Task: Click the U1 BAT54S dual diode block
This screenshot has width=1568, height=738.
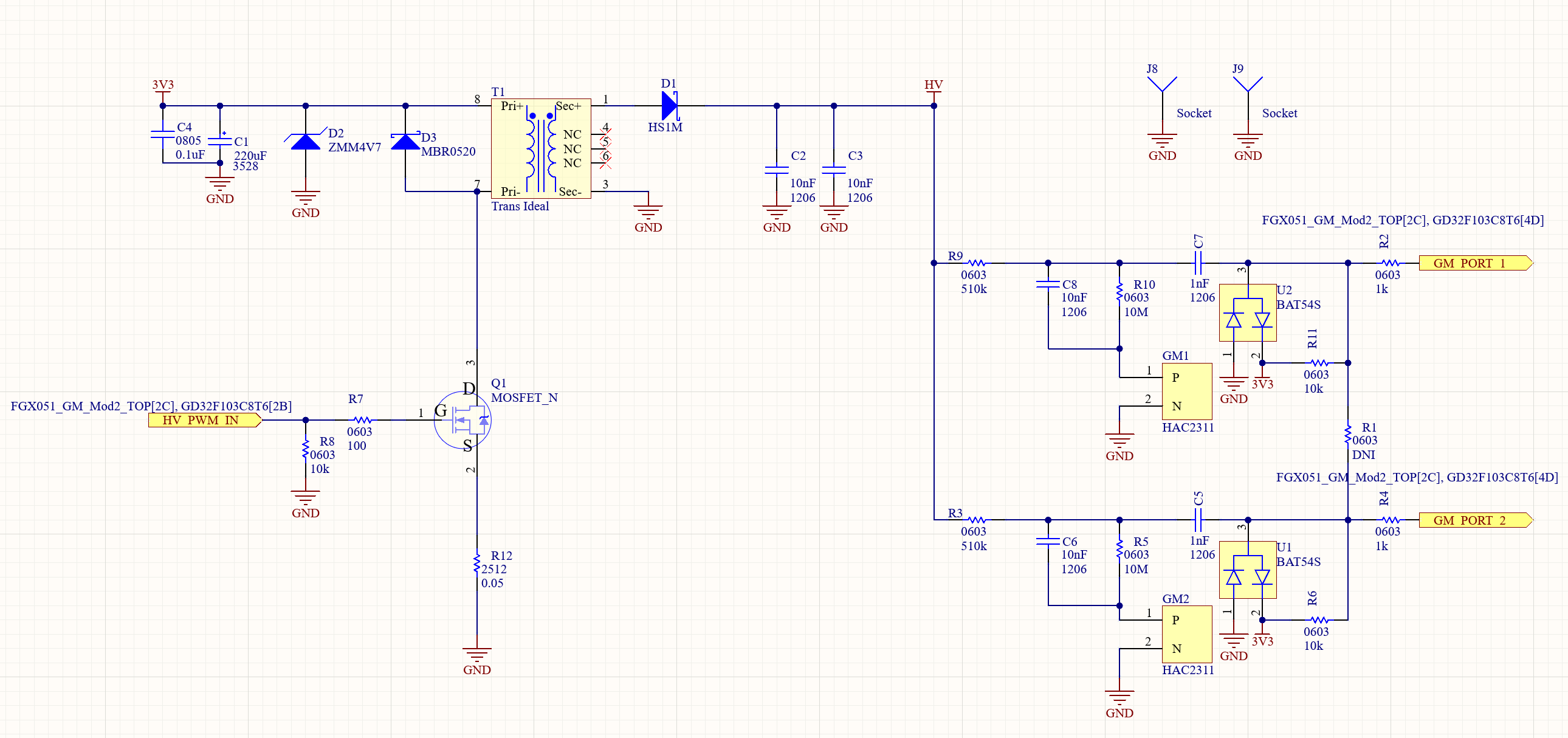Action: [x=1248, y=570]
